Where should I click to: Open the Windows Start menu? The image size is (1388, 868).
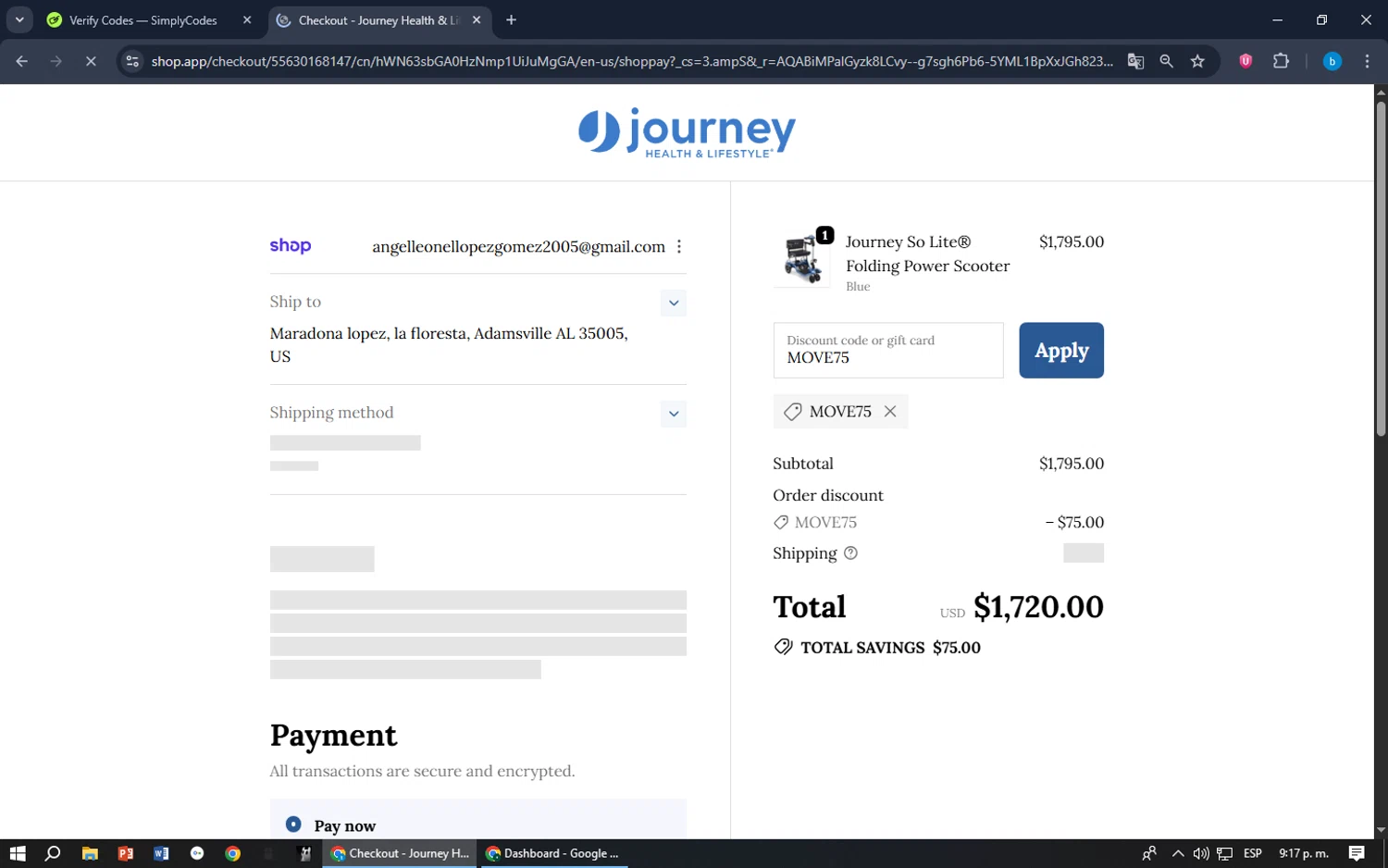coord(18,853)
